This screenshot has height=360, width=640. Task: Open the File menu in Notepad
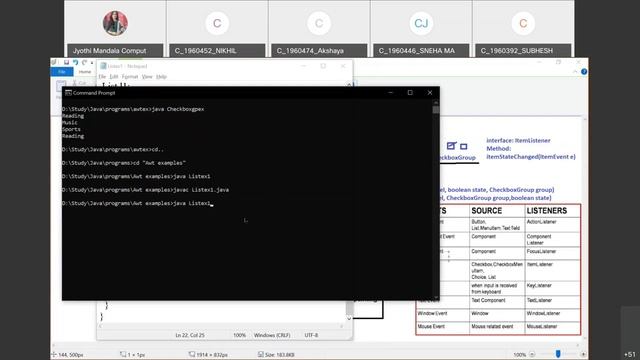coord(102,77)
